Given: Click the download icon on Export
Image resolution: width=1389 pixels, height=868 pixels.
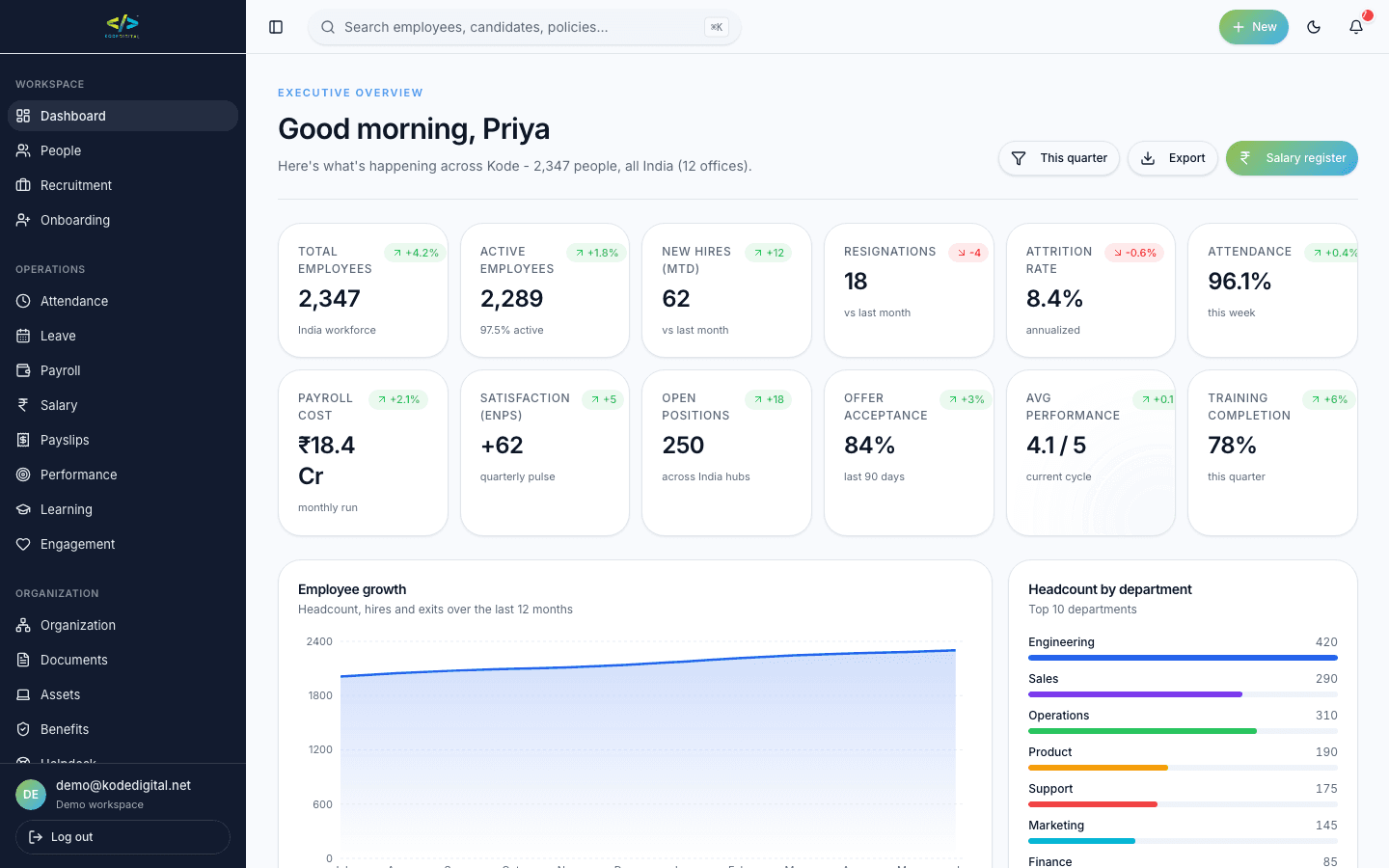Looking at the screenshot, I should pos(1148,158).
